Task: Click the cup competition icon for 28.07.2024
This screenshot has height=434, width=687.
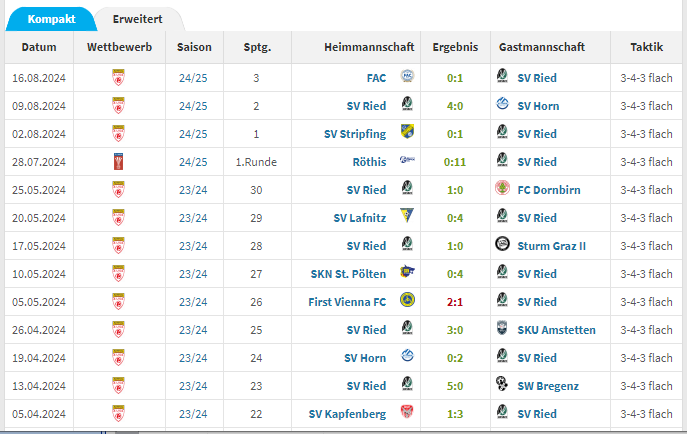Action: tap(119, 161)
